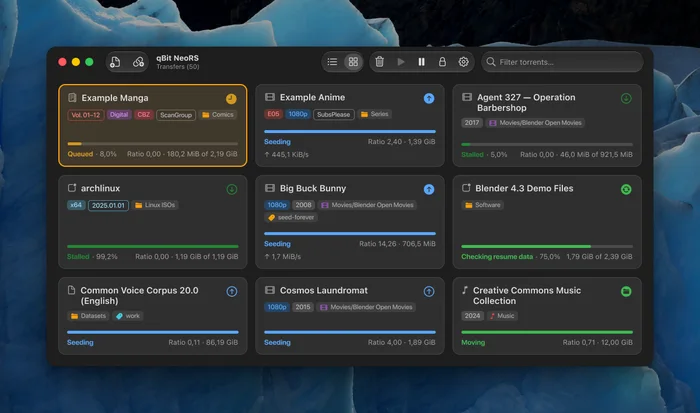Click the book icon beside Example Manga
Image resolution: width=700 pixels, height=413 pixels.
coord(72,97)
